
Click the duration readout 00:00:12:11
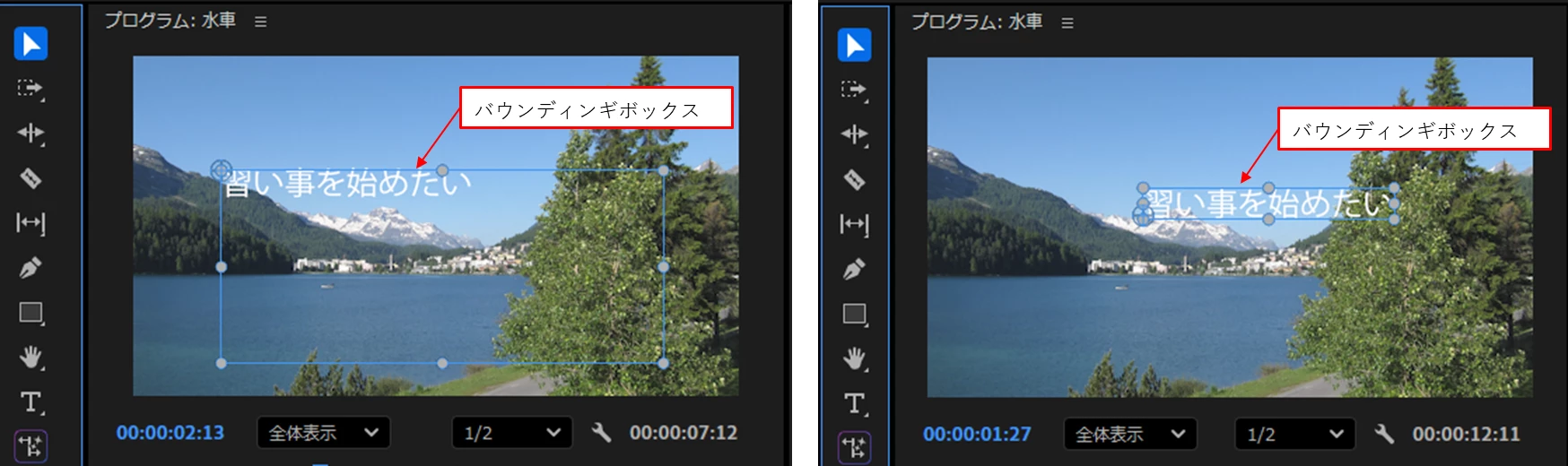tap(1467, 434)
